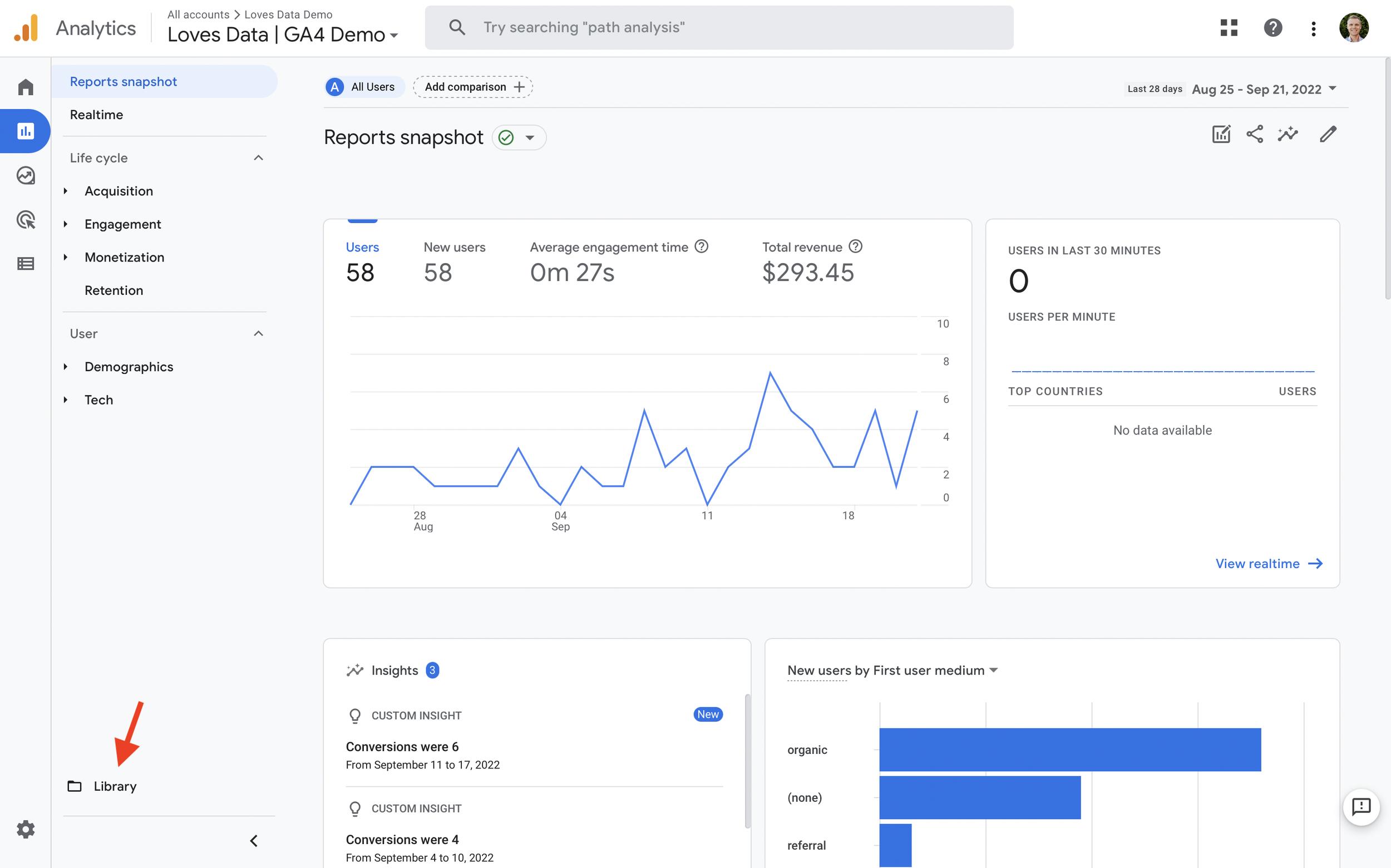Screen dimensions: 1391x868
Task: Open Admin settings gear icon
Action: pos(25,829)
